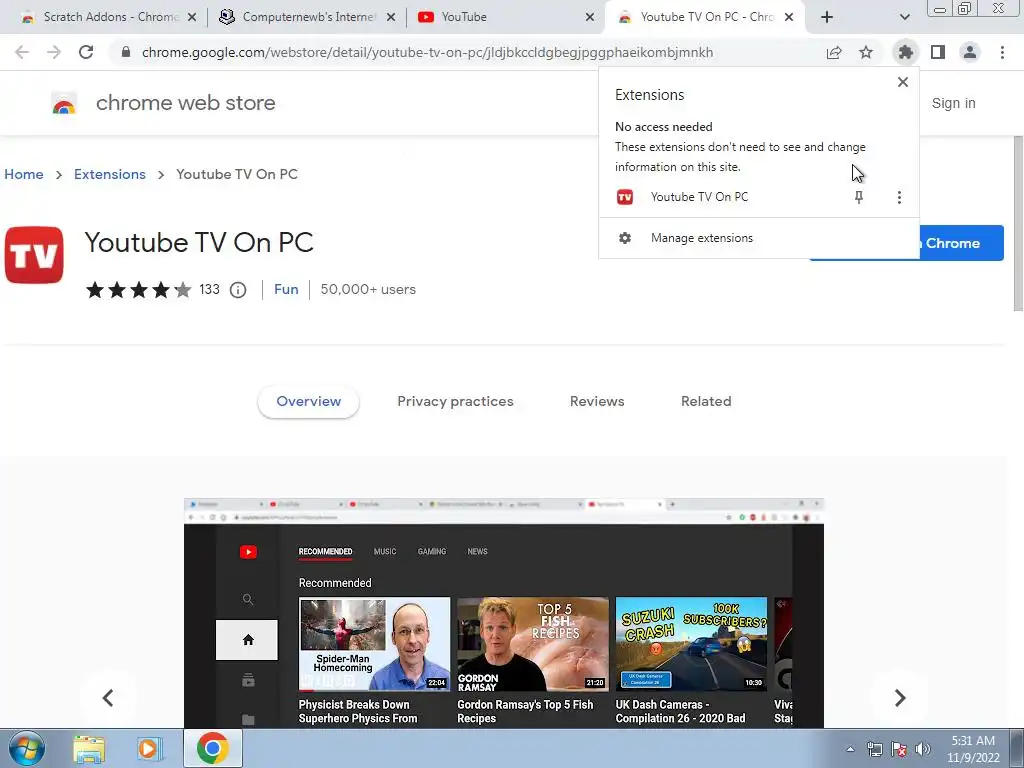Open the Fun category link
Screen dimensions: 1024x768
pyautogui.click(x=286, y=289)
